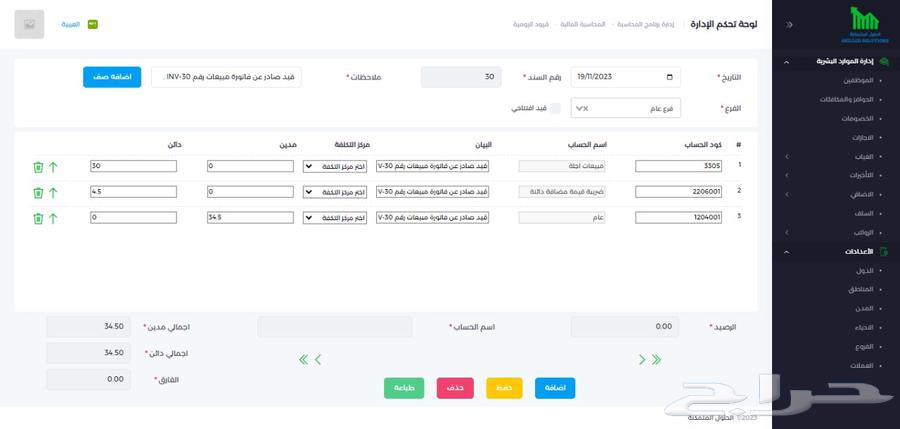Collapse the sidebar with the double-chevron icon
Viewport: 900px width, 429px height.
coord(789,25)
